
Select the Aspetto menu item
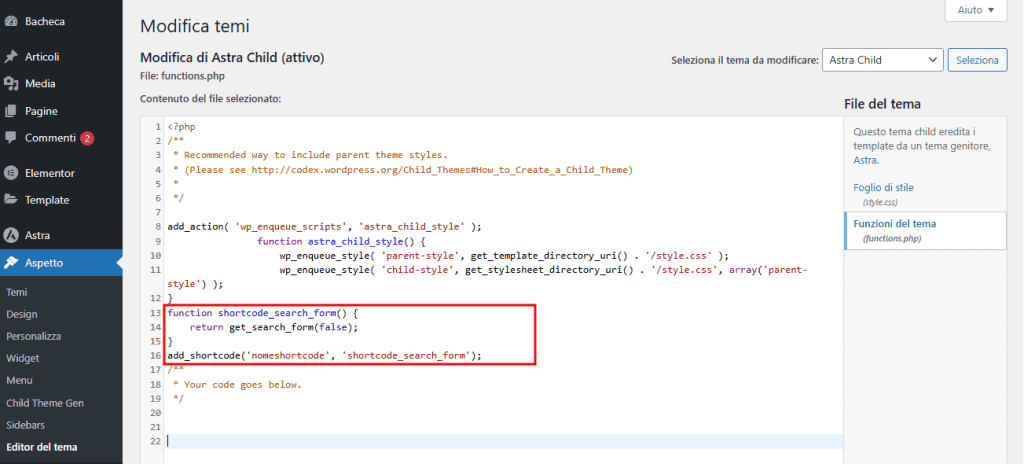[61, 263]
